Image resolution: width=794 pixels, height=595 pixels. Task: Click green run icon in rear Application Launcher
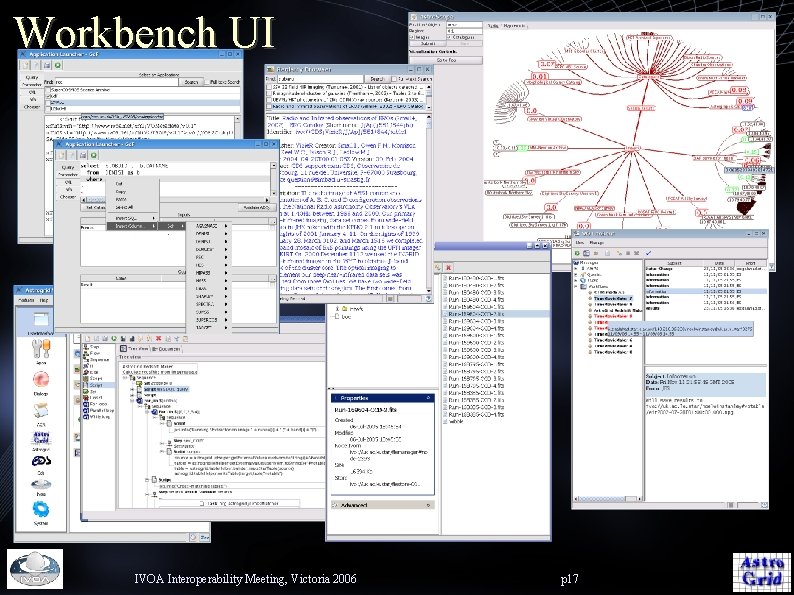click(58, 65)
